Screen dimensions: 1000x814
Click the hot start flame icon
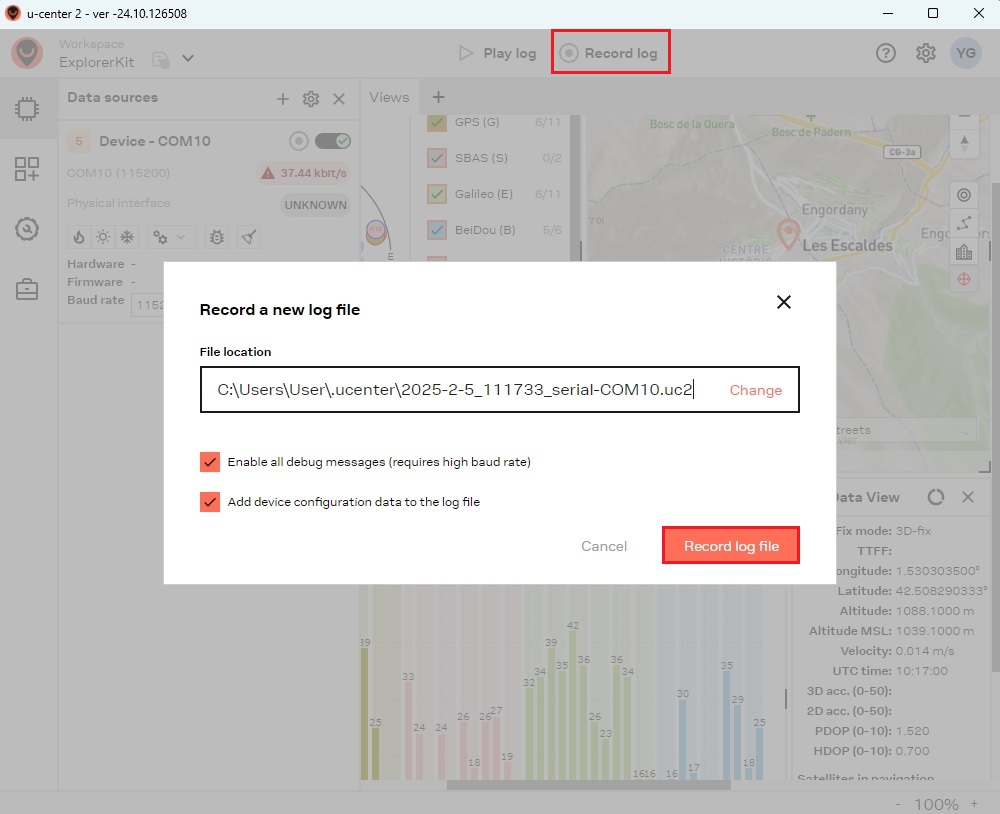click(x=79, y=237)
